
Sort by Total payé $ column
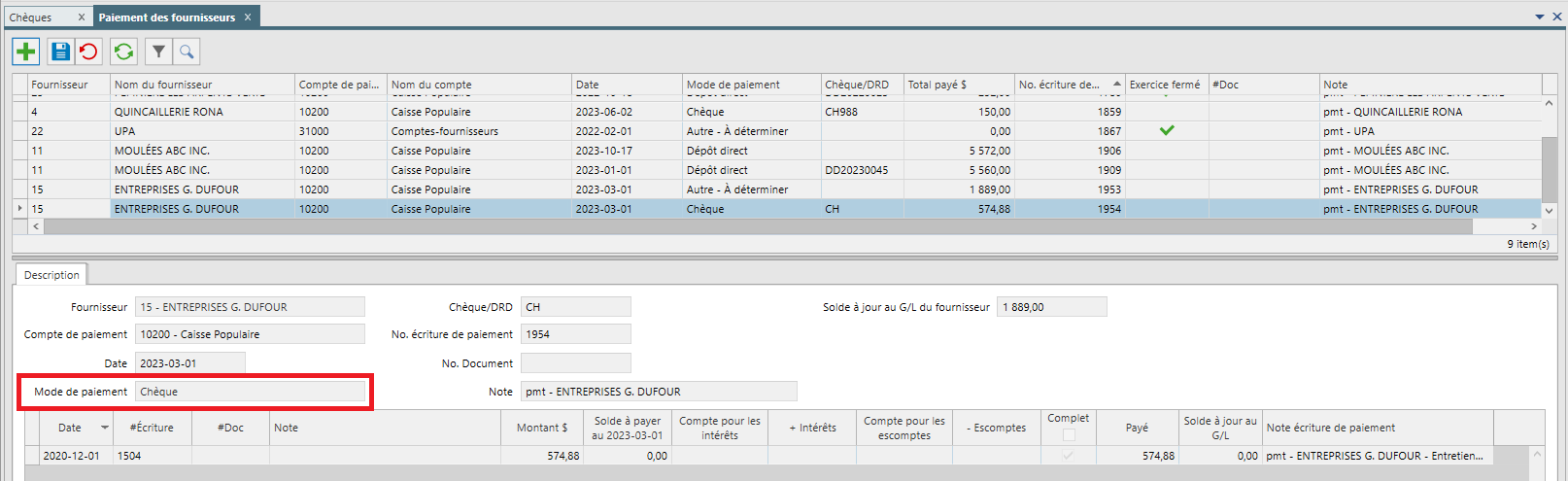pyautogui.click(x=959, y=85)
